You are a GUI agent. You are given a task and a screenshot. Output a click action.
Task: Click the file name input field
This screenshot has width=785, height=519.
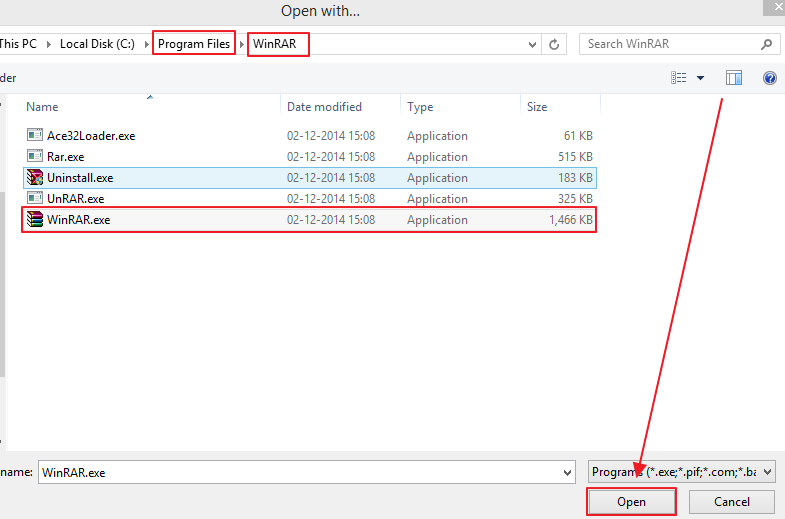pyautogui.click(x=306, y=472)
